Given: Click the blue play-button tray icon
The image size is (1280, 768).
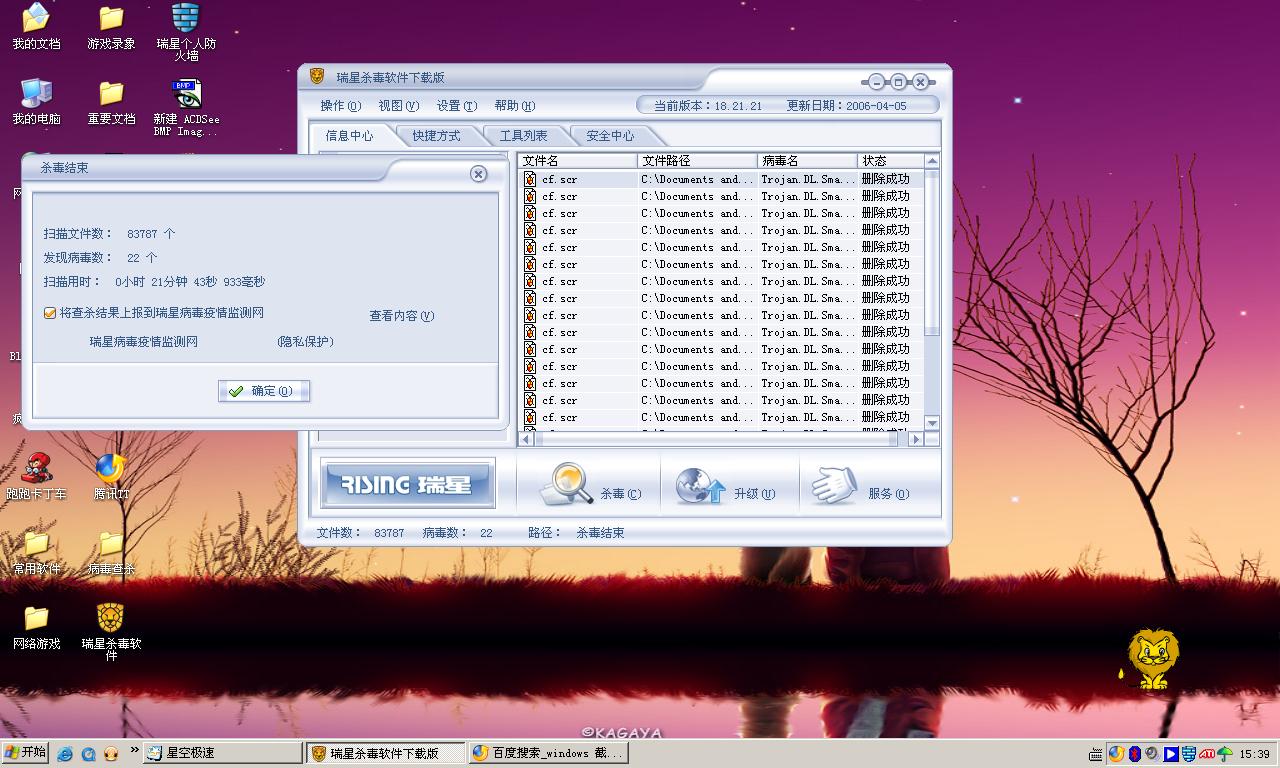Looking at the screenshot, I should pos(1171,754).
